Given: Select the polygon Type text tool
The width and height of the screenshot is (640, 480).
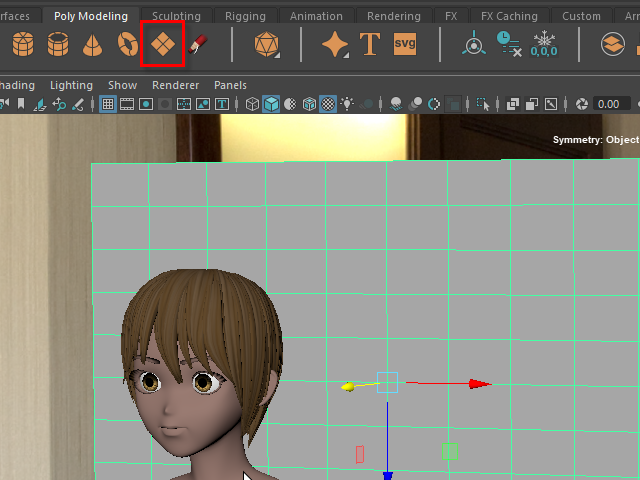Looking at the screenshot, I should click(x=370, y=44).
